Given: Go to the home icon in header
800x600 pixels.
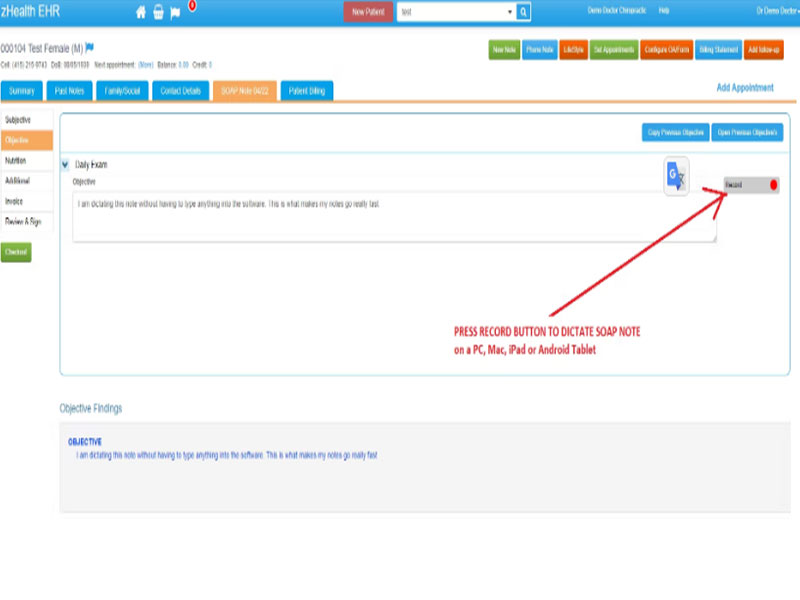Looking at the screenshot, I should [x=141, y=12].
